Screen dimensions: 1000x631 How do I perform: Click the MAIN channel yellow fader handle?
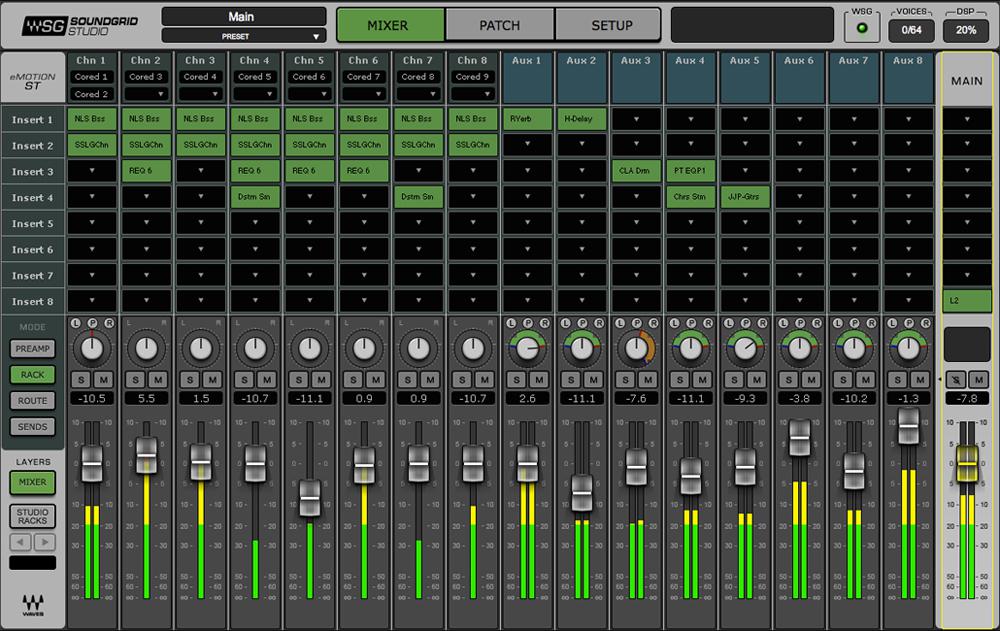coord(966,464)
